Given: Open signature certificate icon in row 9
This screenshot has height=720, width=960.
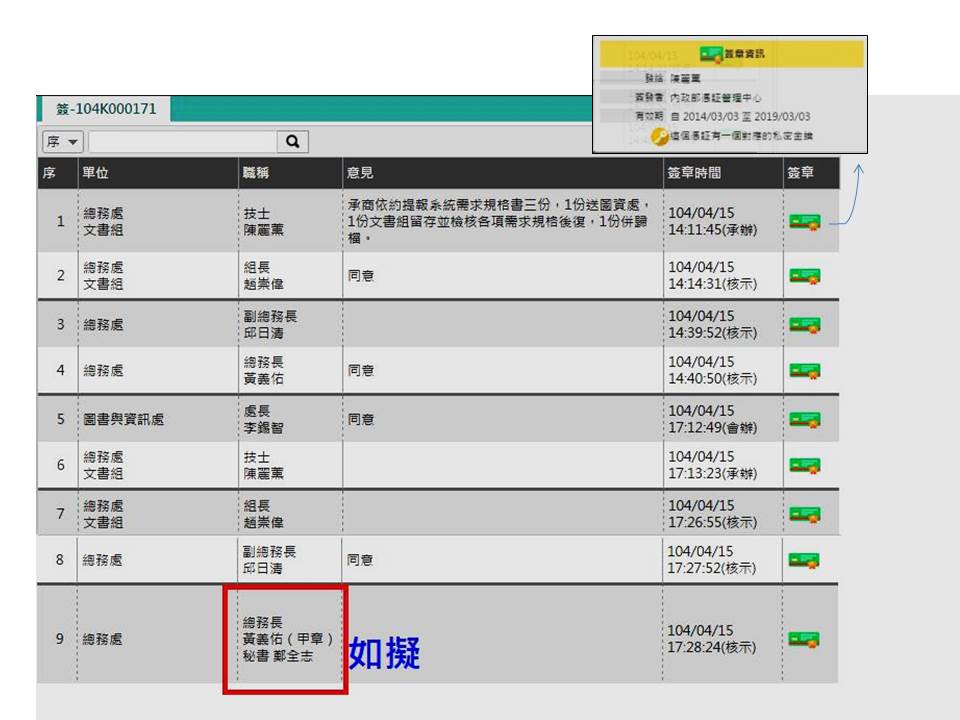Looking at the screenshot, I should click(x=804, y=640).
